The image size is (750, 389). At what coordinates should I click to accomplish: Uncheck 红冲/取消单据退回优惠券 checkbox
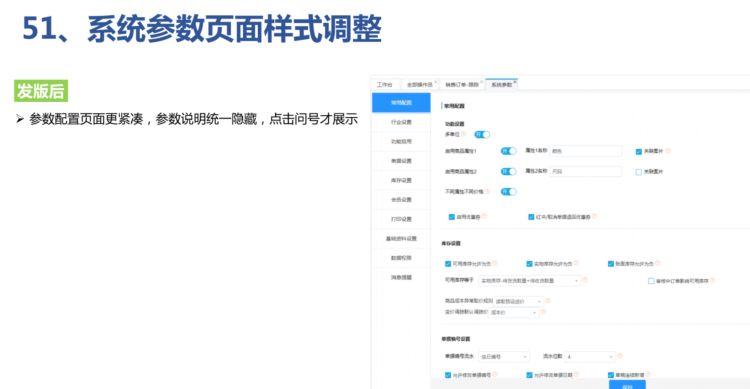pyautogui.click(x=531, y=217)
